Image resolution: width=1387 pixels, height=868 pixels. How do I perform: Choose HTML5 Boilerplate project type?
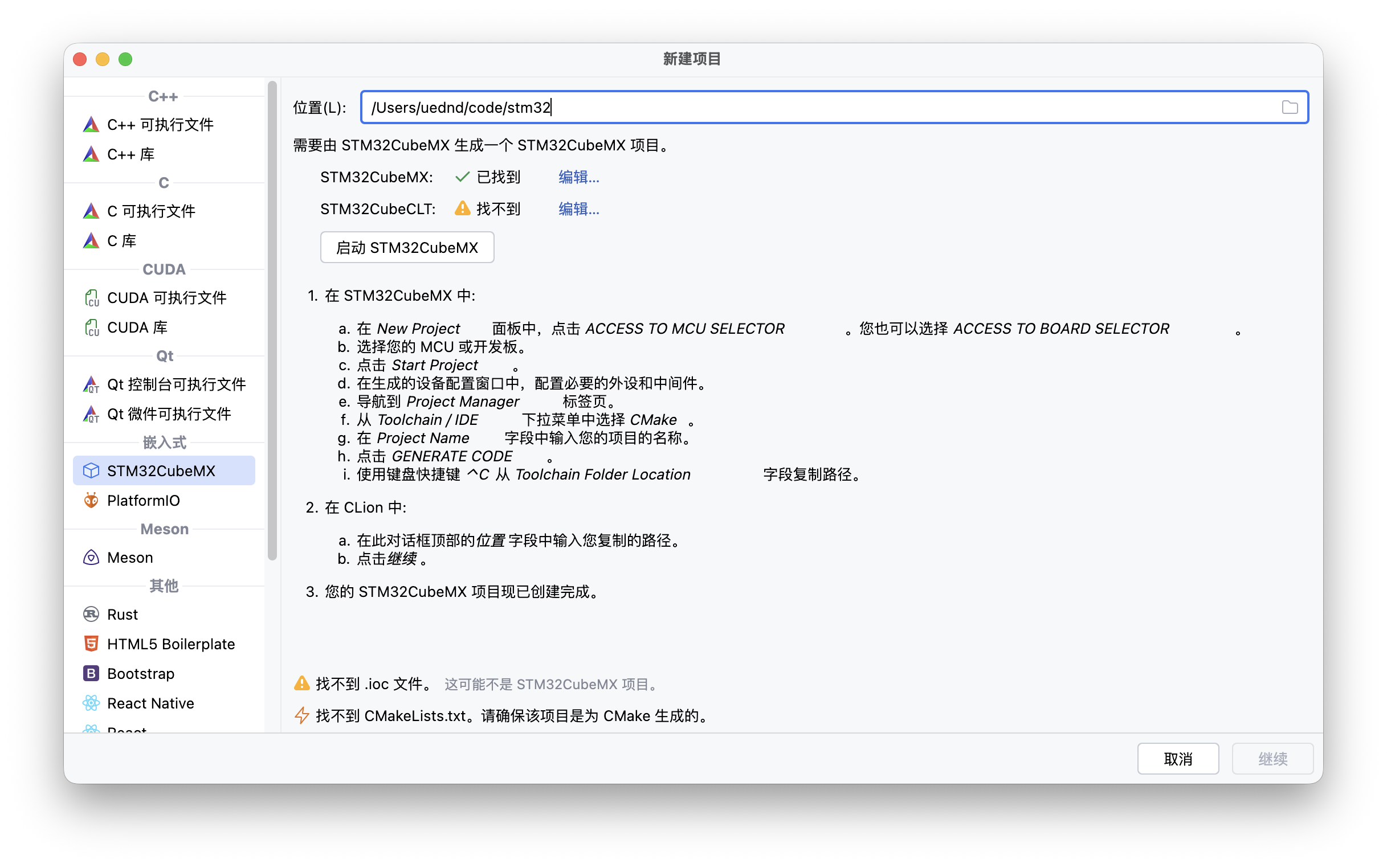pos(164,644)
